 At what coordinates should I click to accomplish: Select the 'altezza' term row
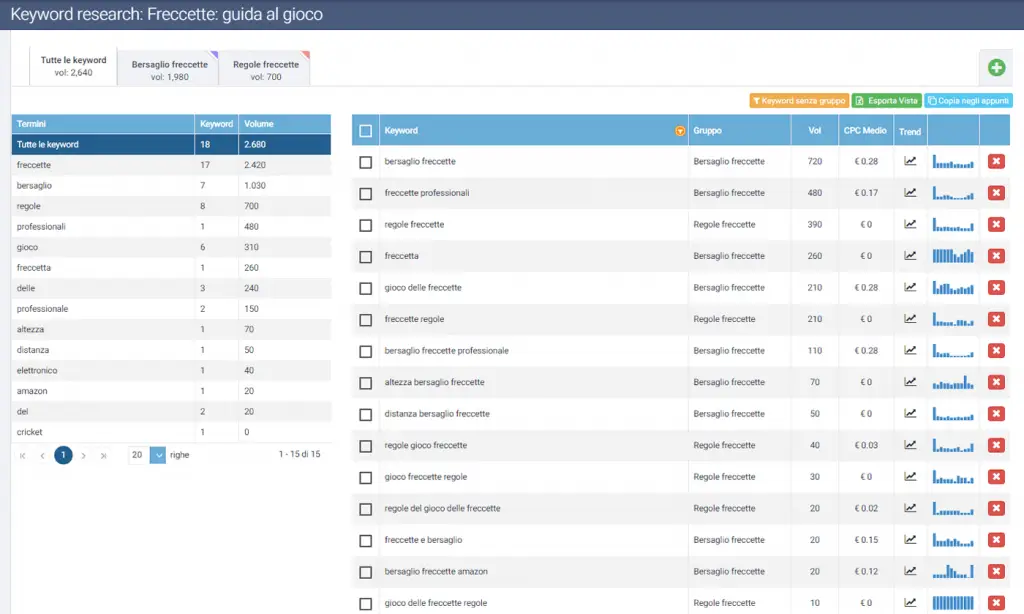pyautogui.click(x=171, y=329)
